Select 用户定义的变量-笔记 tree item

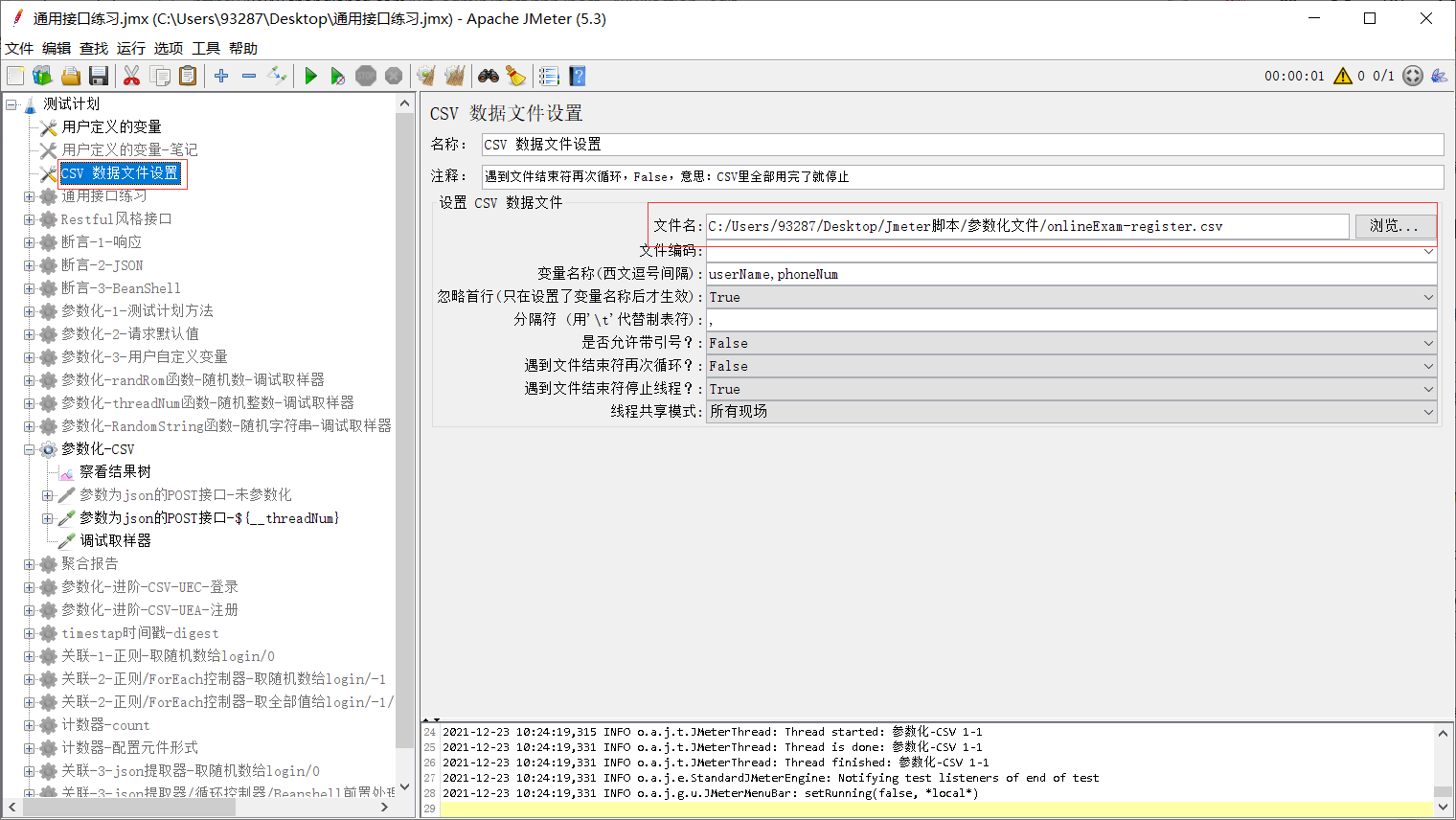pyautogui.click(x=129, y=149)
